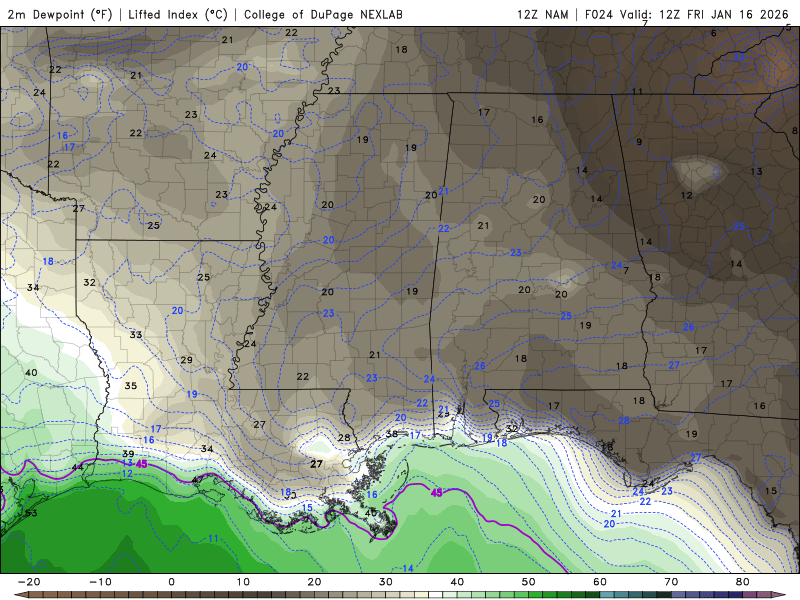The width and height of the screenshot is (800, 600).
Task: Click the "Lifted Index (°C)" header label
Action: click(x=178, y=14)
